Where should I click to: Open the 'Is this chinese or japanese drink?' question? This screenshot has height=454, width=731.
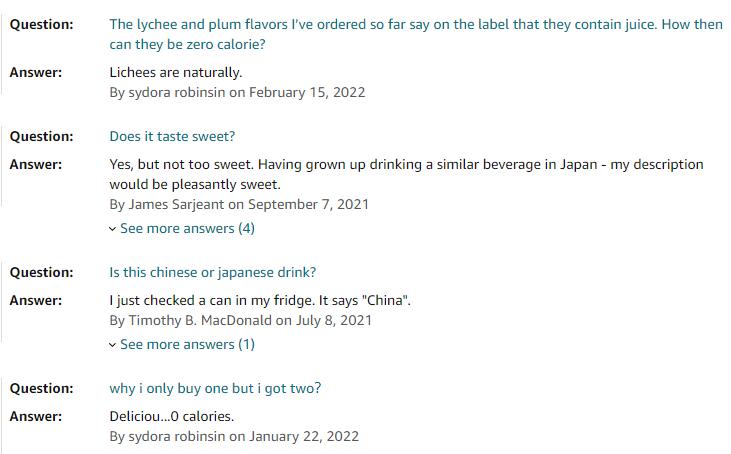tap(213, 272)
